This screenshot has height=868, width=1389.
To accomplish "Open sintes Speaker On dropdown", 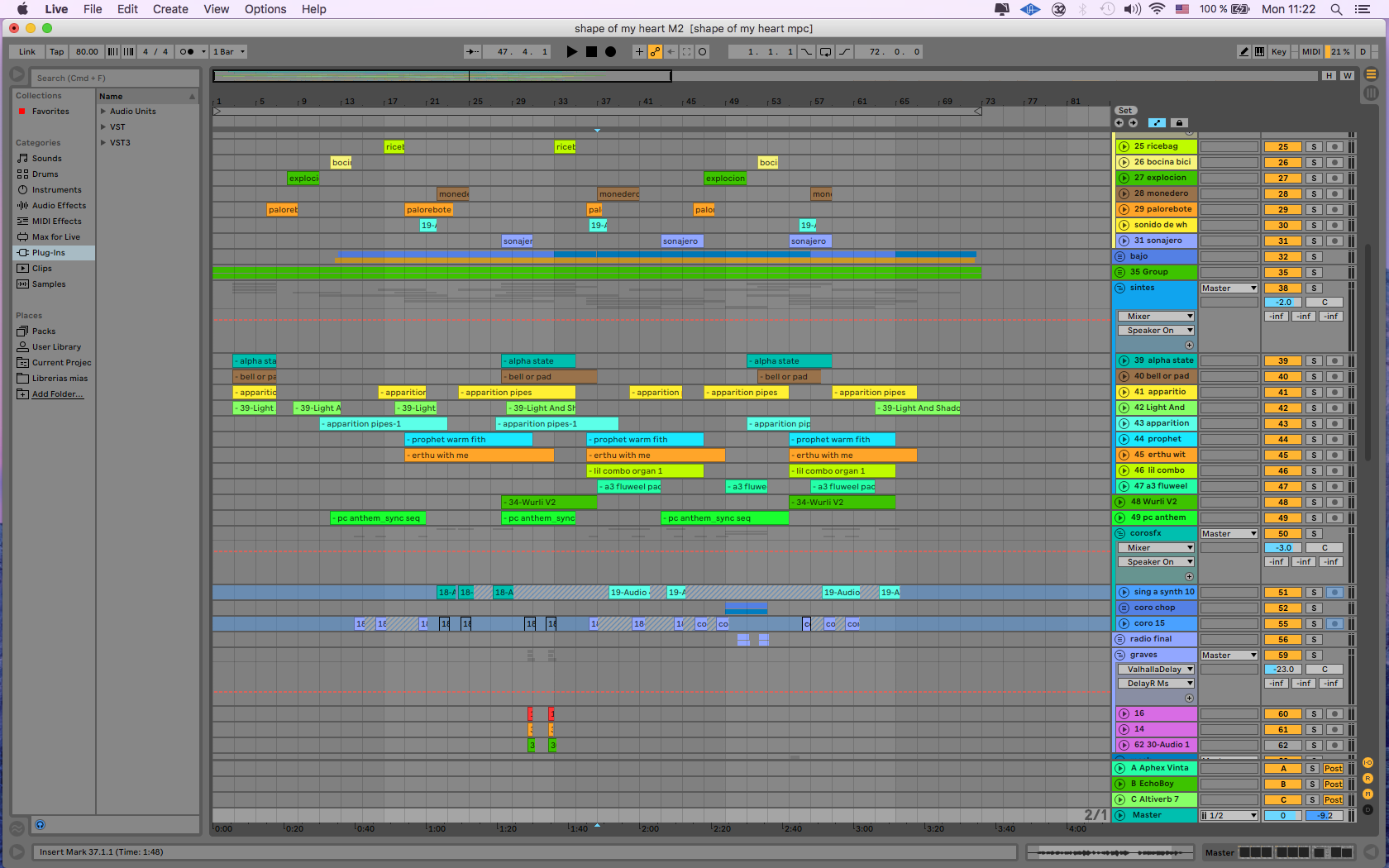I will (x=1156, y=330).
